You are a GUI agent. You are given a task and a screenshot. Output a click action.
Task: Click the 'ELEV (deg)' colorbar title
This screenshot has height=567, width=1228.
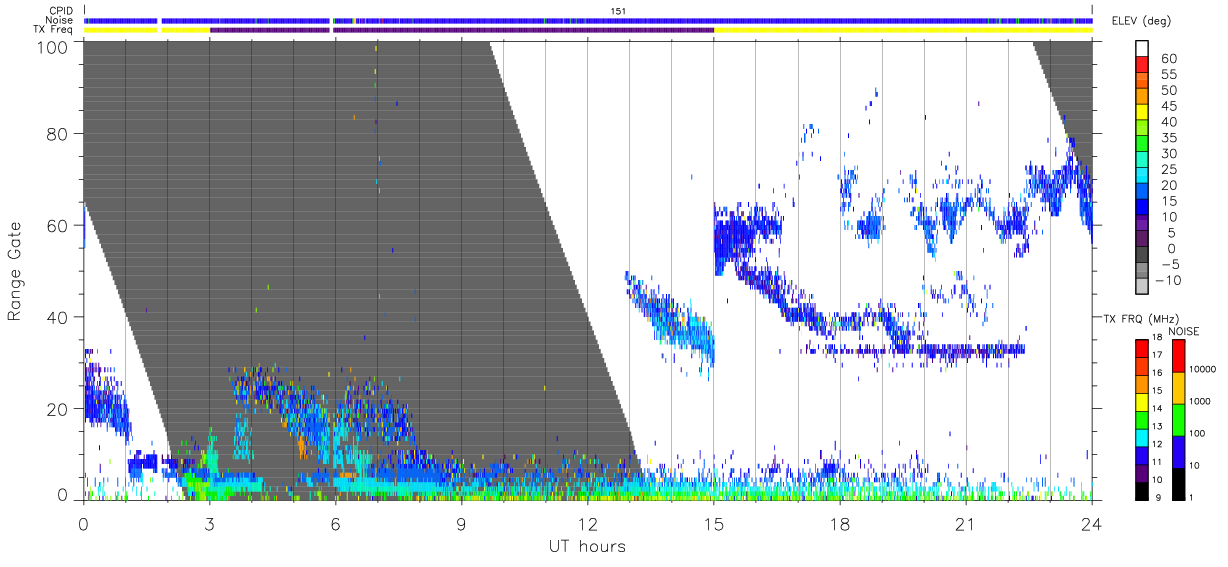1142,21
